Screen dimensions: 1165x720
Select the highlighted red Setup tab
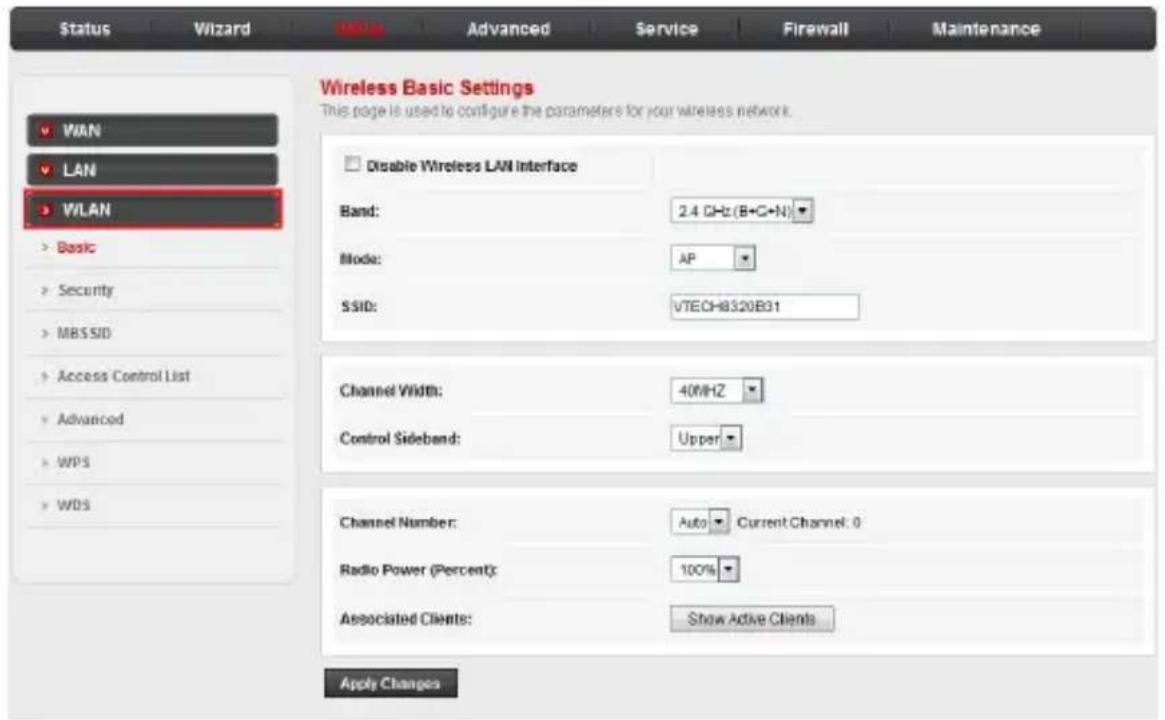(x=360, y=29)
